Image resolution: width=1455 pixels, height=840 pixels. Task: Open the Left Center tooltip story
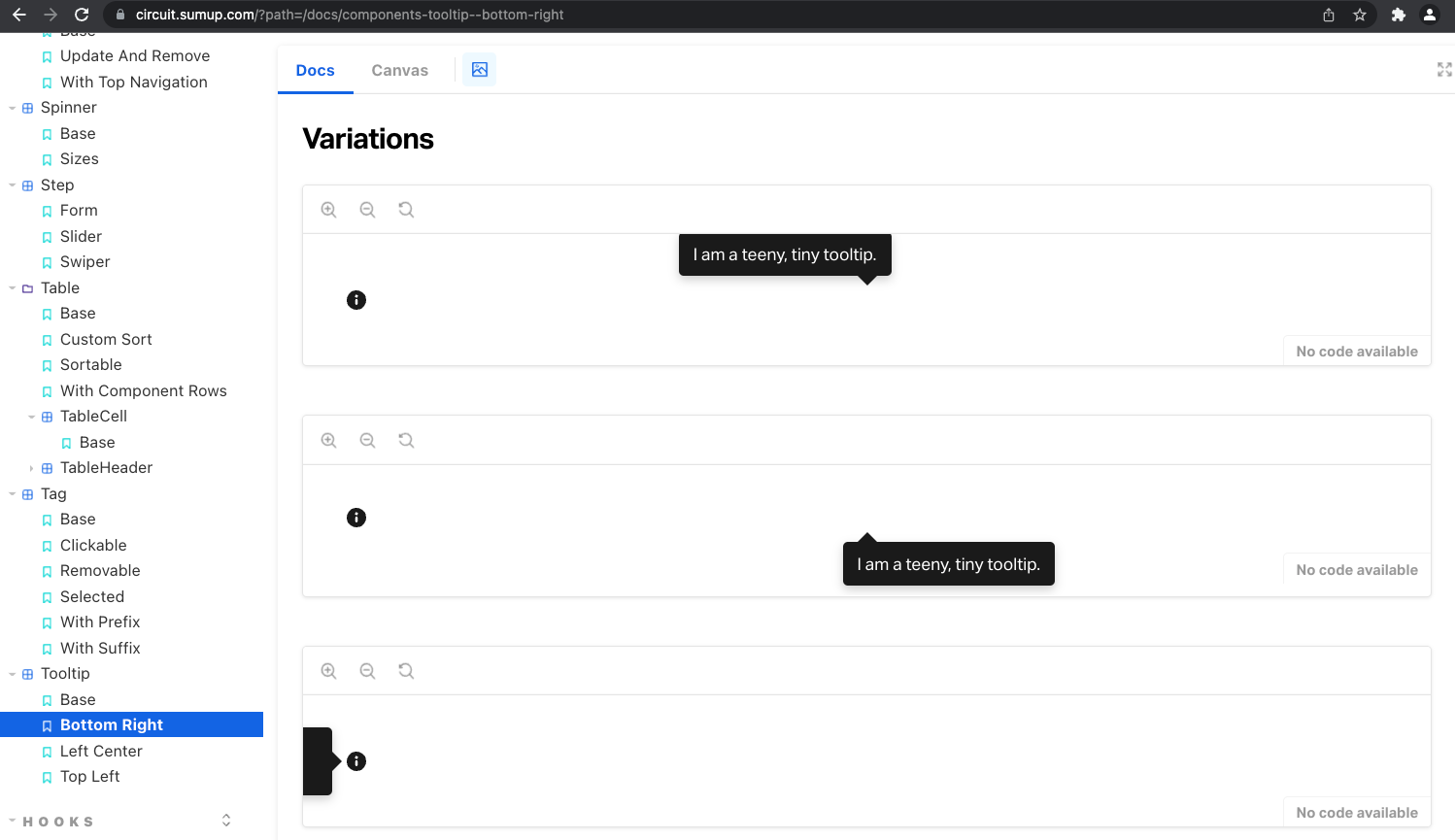[100, 751]
